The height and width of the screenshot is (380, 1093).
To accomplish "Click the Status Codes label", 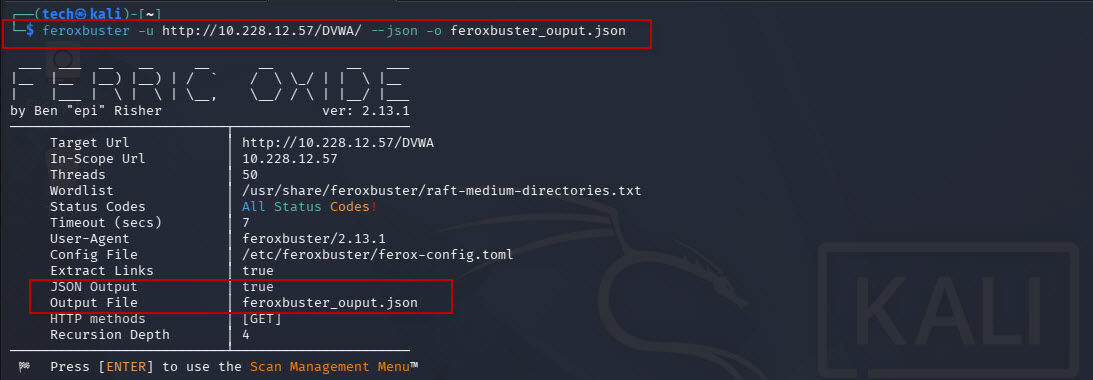I will point(98,207).
